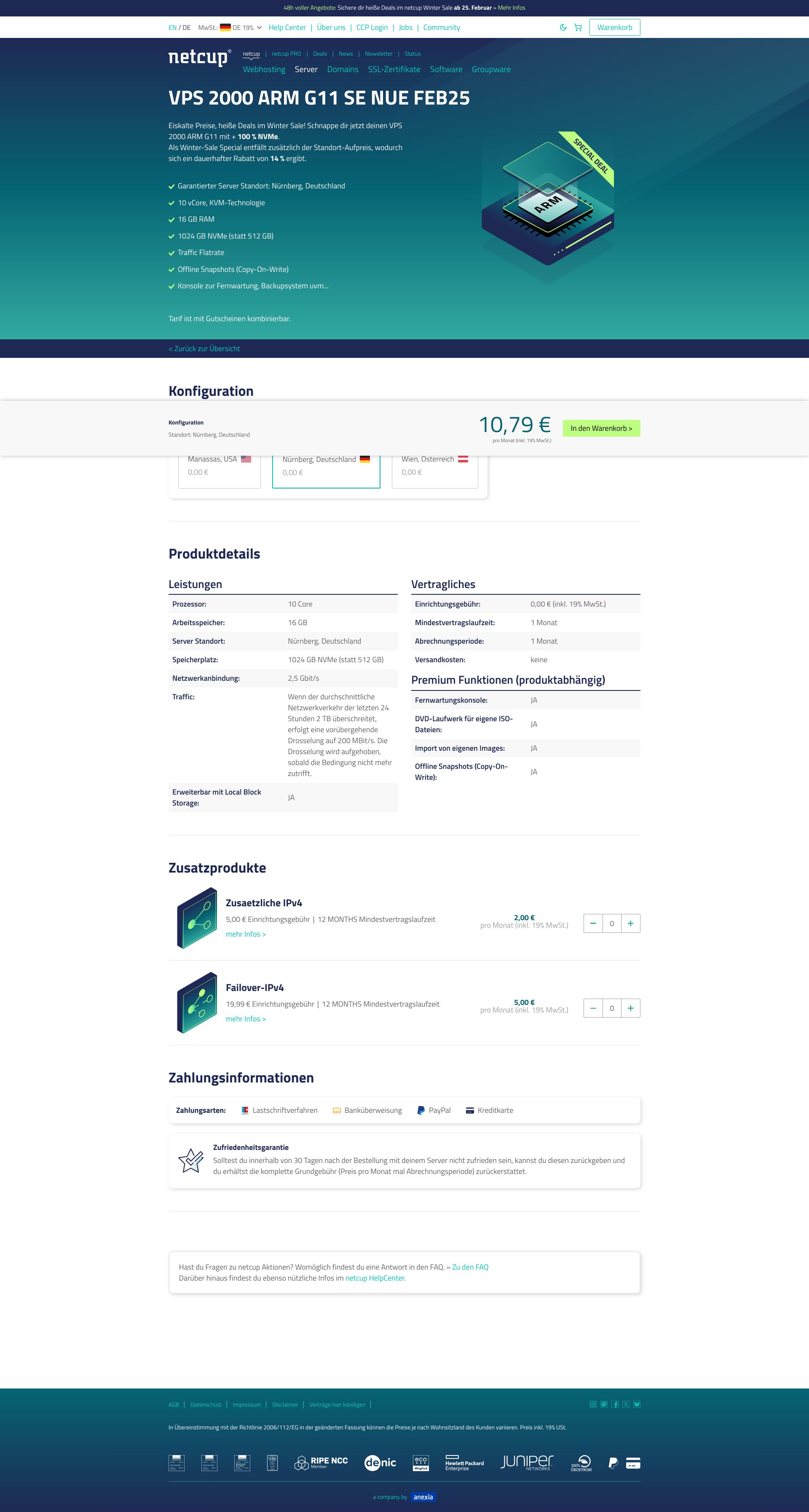Click the Failover-IPv4 product image

[197, 1002]
